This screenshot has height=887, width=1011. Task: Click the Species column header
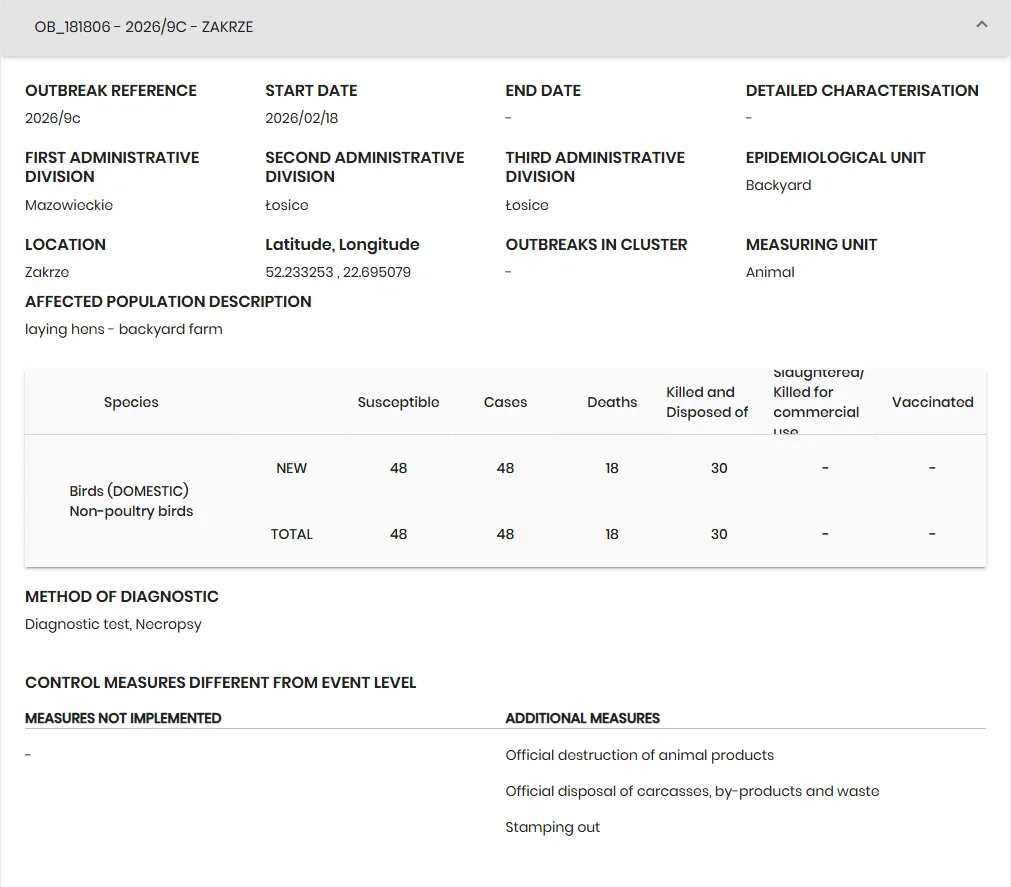coord(131,402)
